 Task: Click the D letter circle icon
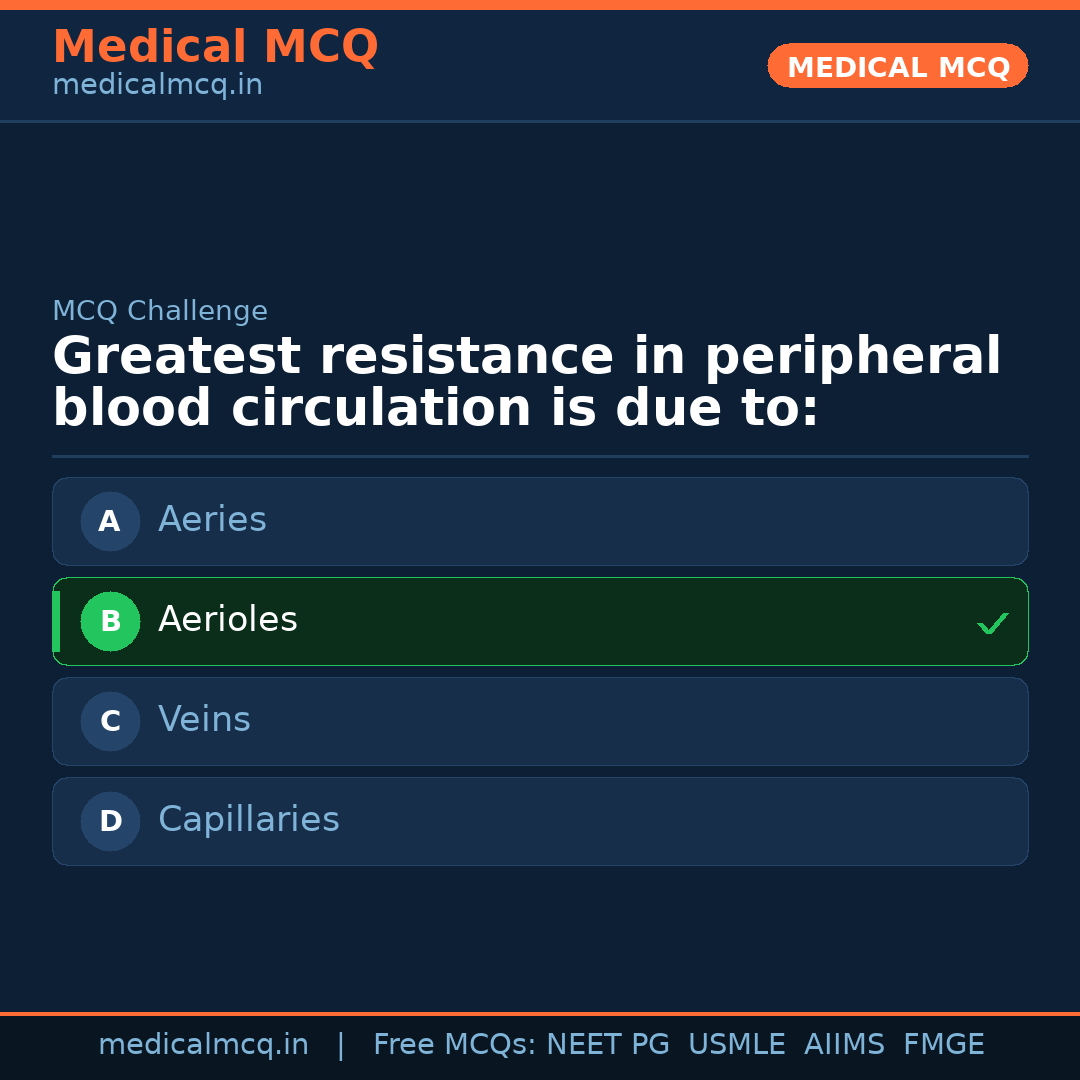pyautogui.click(x=110, y=821)
